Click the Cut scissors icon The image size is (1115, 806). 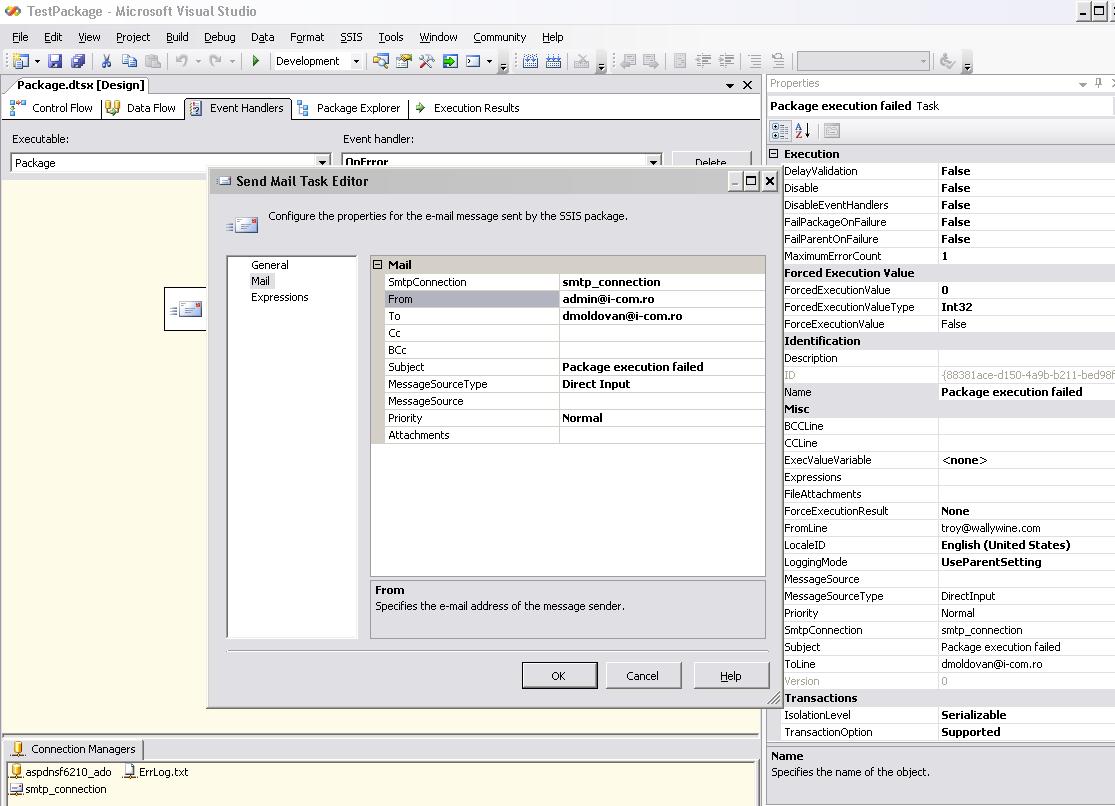click(x=106, y=61)
